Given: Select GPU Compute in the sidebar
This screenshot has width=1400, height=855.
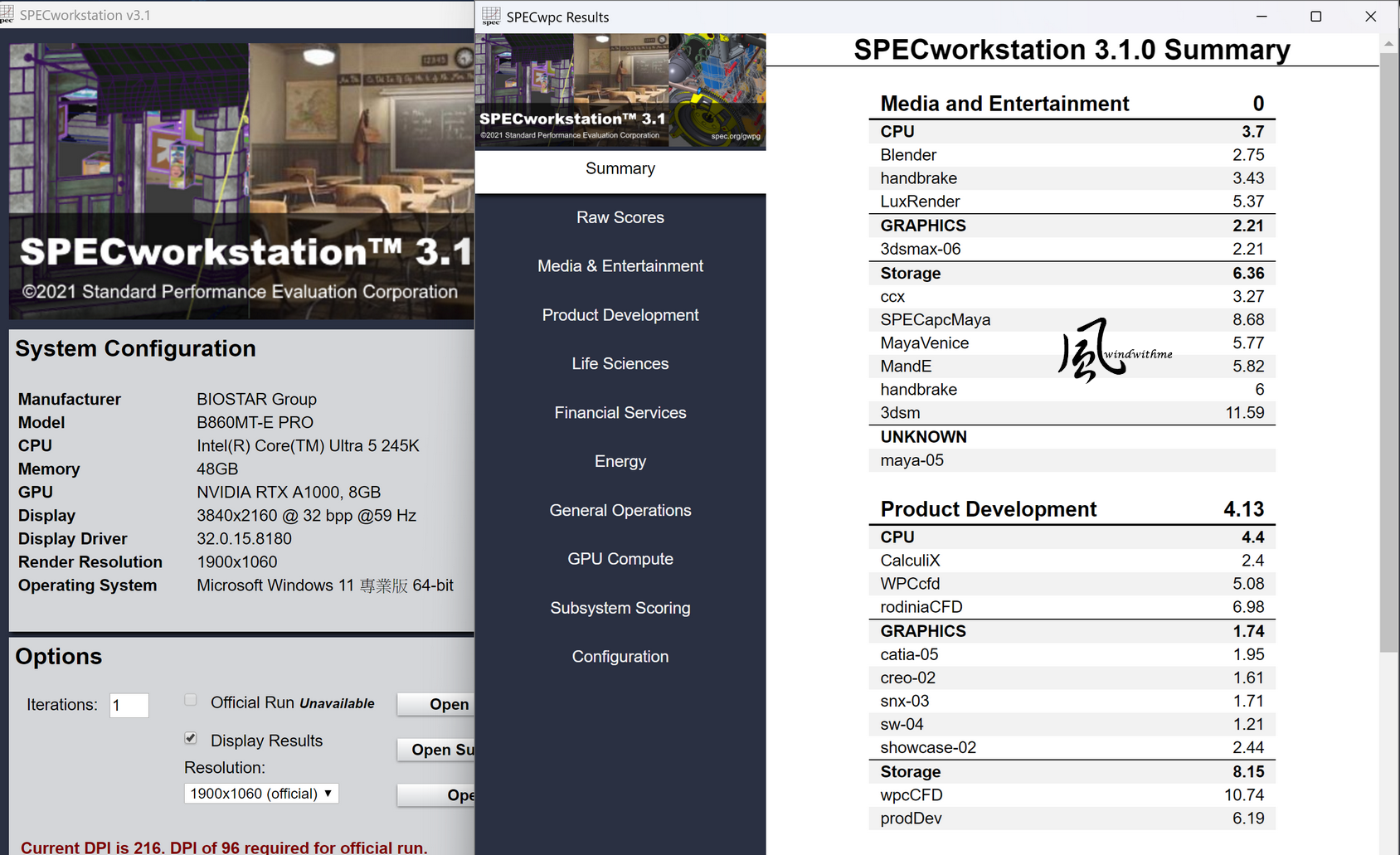Looking at the screenshot, I should [x=620, y=560].
